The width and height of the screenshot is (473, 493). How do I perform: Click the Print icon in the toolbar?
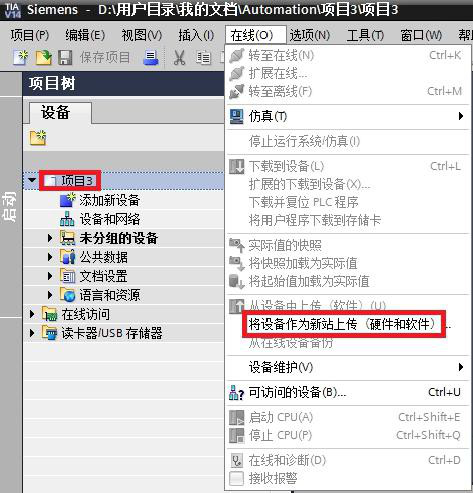pos(151,57)
